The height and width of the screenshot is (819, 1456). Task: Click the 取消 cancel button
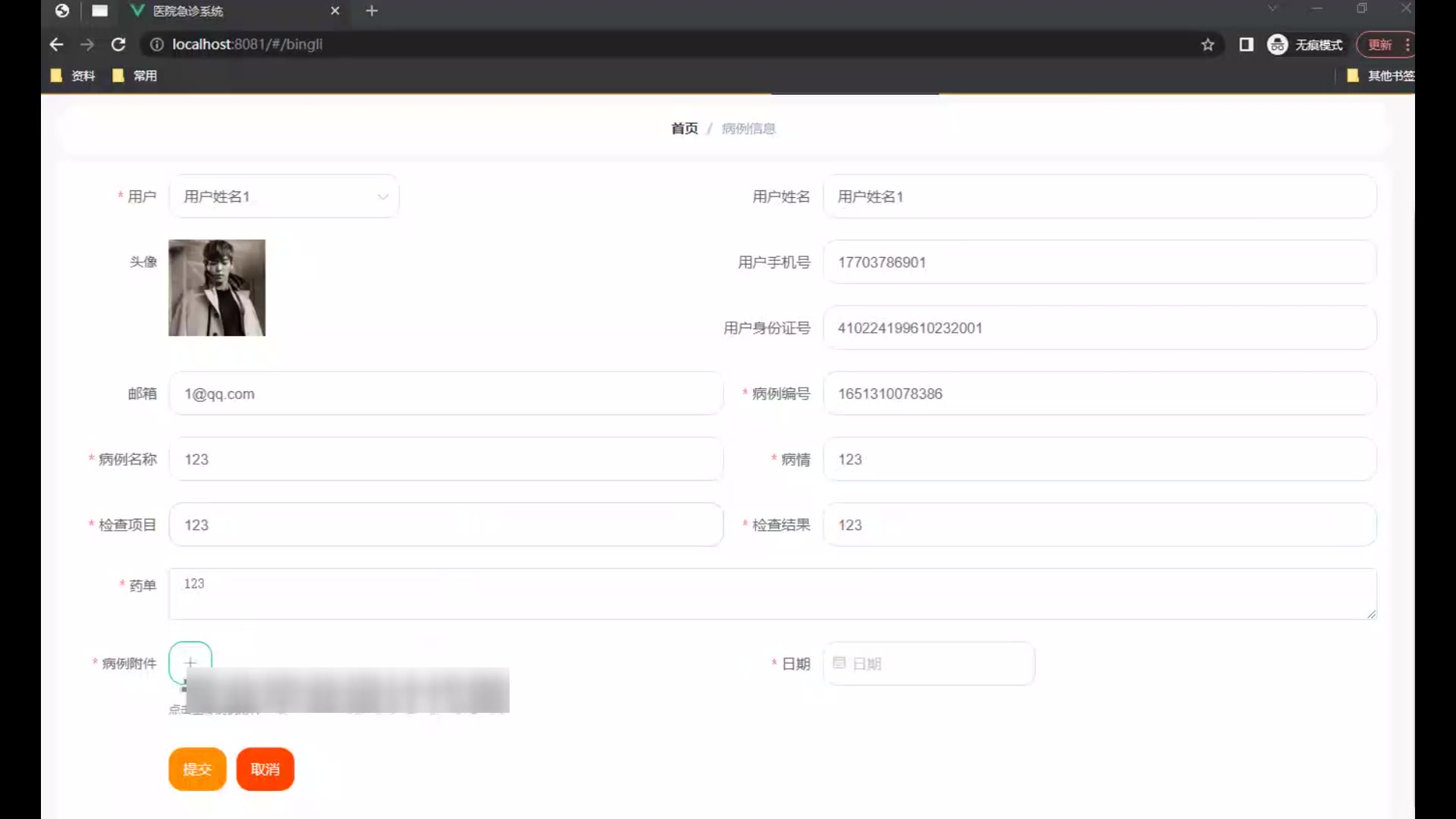[265, 769]
